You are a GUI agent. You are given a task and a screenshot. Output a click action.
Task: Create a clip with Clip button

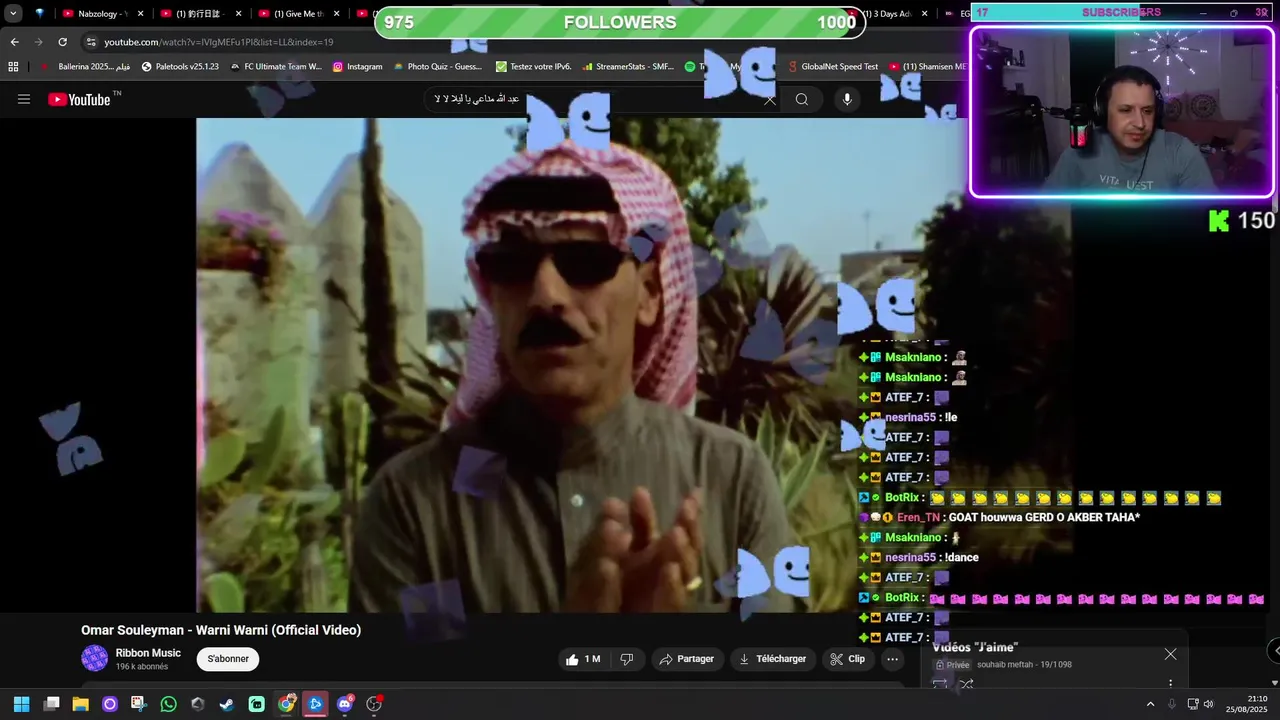pos(847,659)
